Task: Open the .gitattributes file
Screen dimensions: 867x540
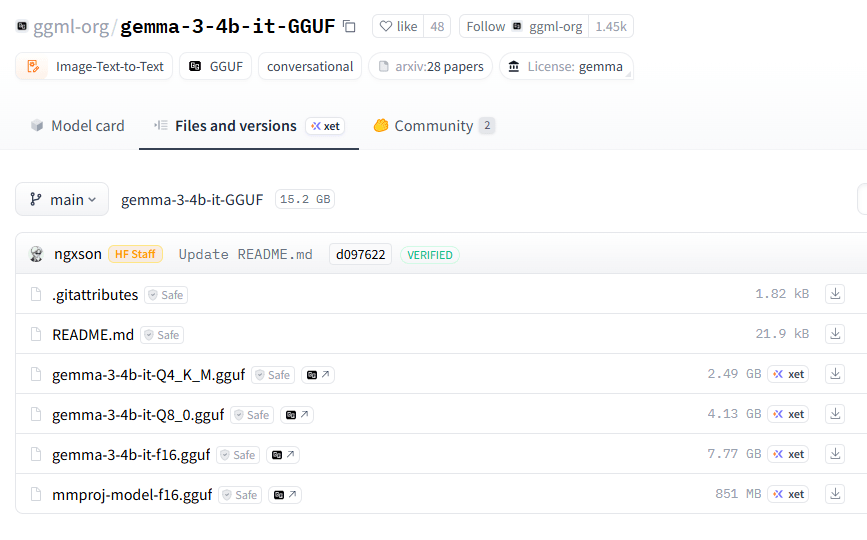Action: coord(95,295)
